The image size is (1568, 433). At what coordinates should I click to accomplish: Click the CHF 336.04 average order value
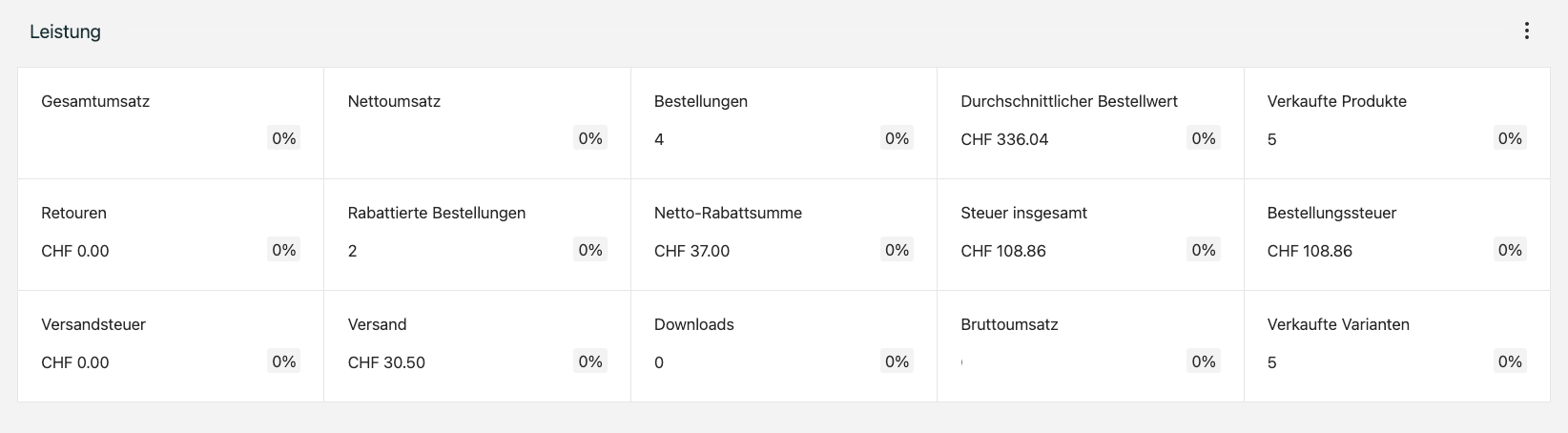[x=1004, y=139]
